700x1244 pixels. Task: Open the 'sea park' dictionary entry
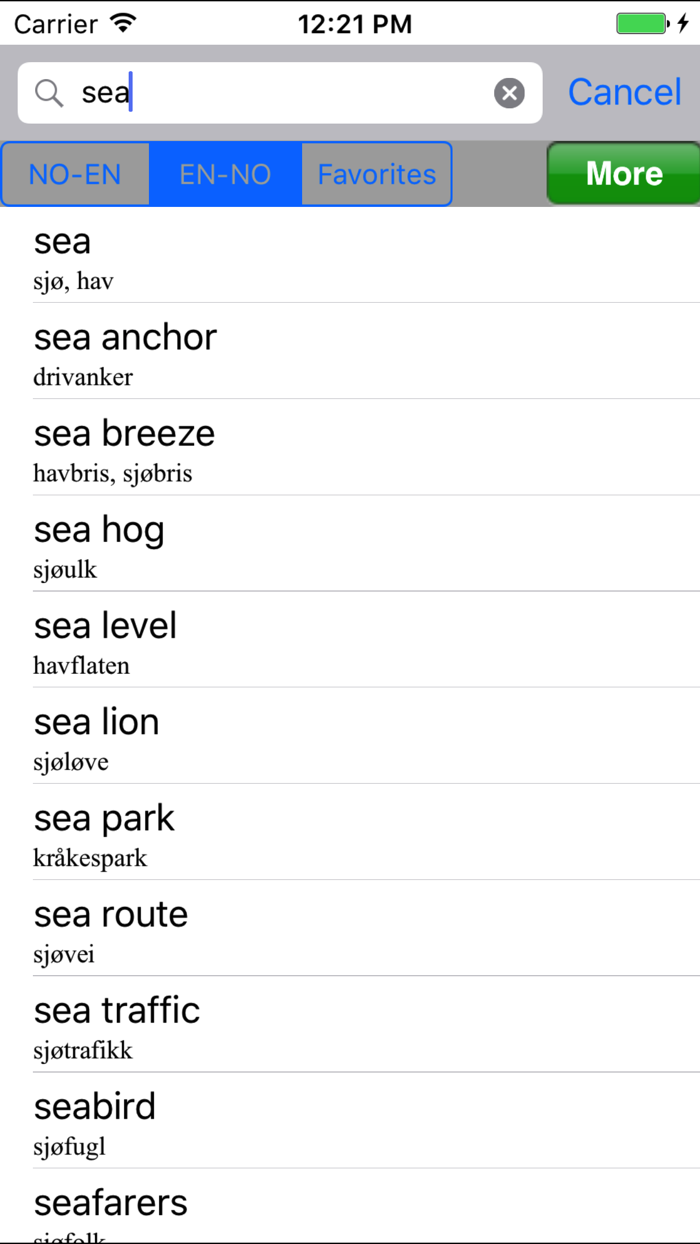[350, 832]
